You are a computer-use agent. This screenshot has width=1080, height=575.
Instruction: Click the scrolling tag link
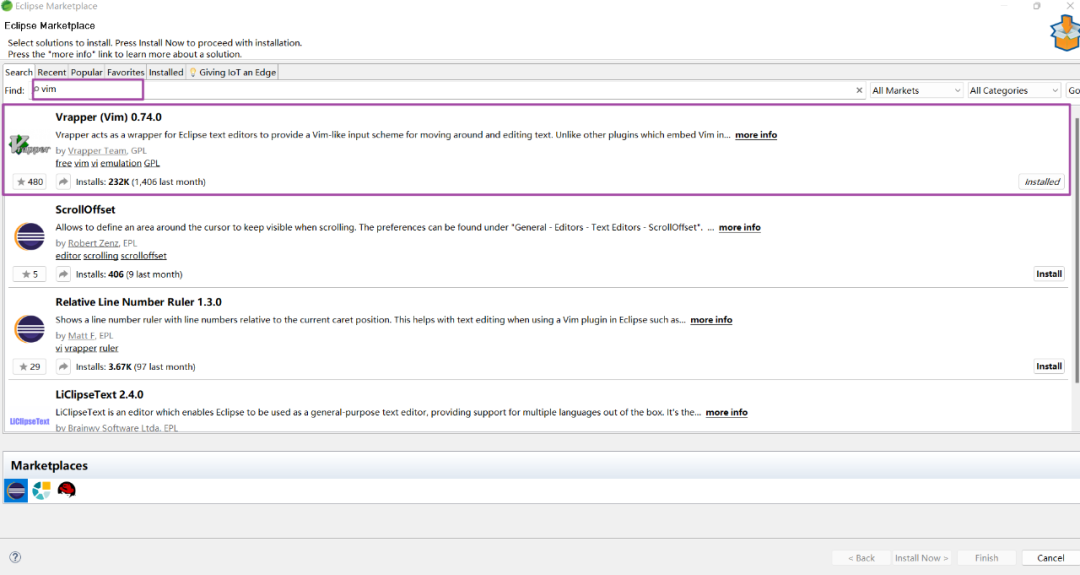[101, 255]
